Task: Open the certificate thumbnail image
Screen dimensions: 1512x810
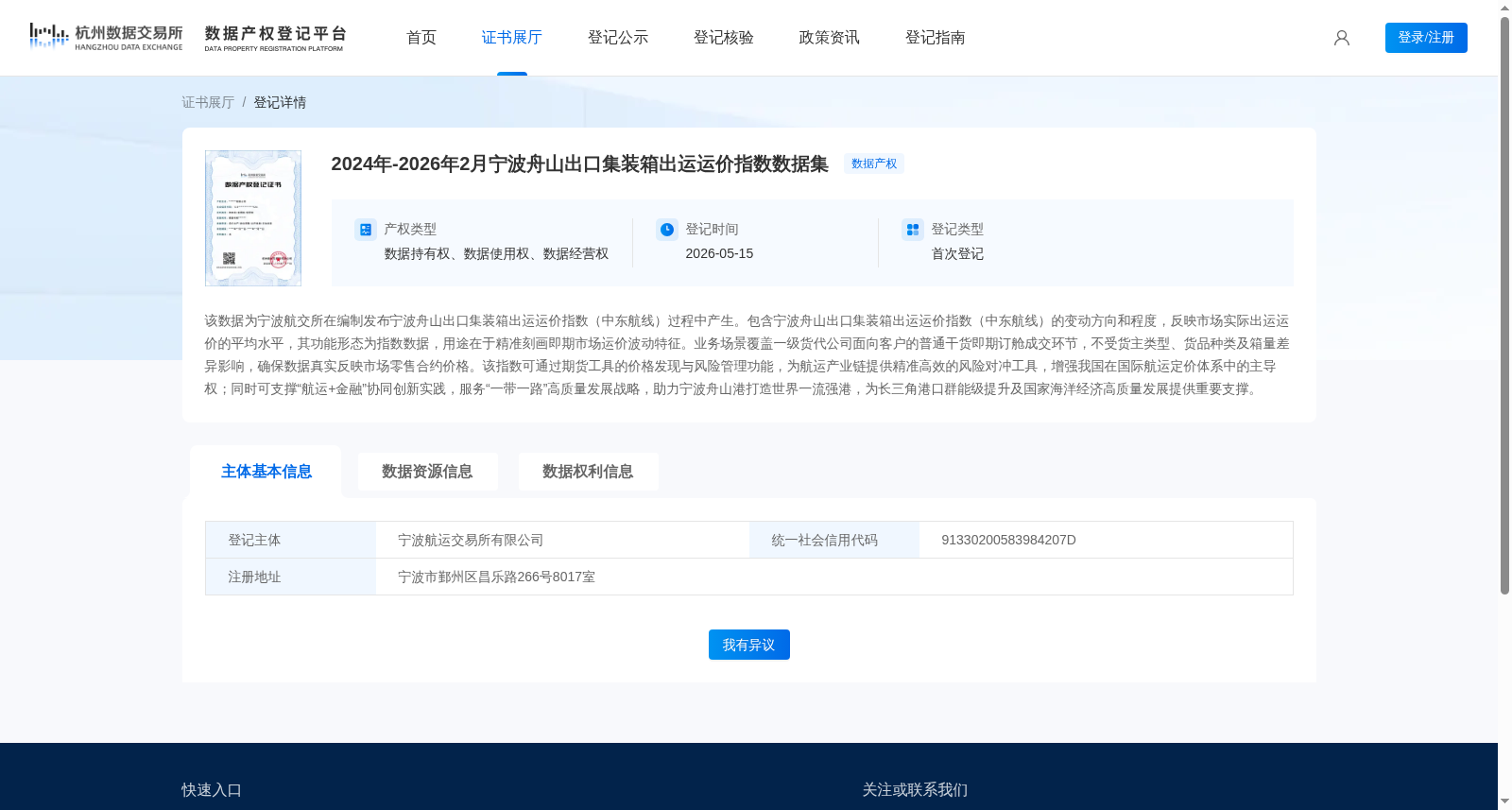Action: point(253,218)
